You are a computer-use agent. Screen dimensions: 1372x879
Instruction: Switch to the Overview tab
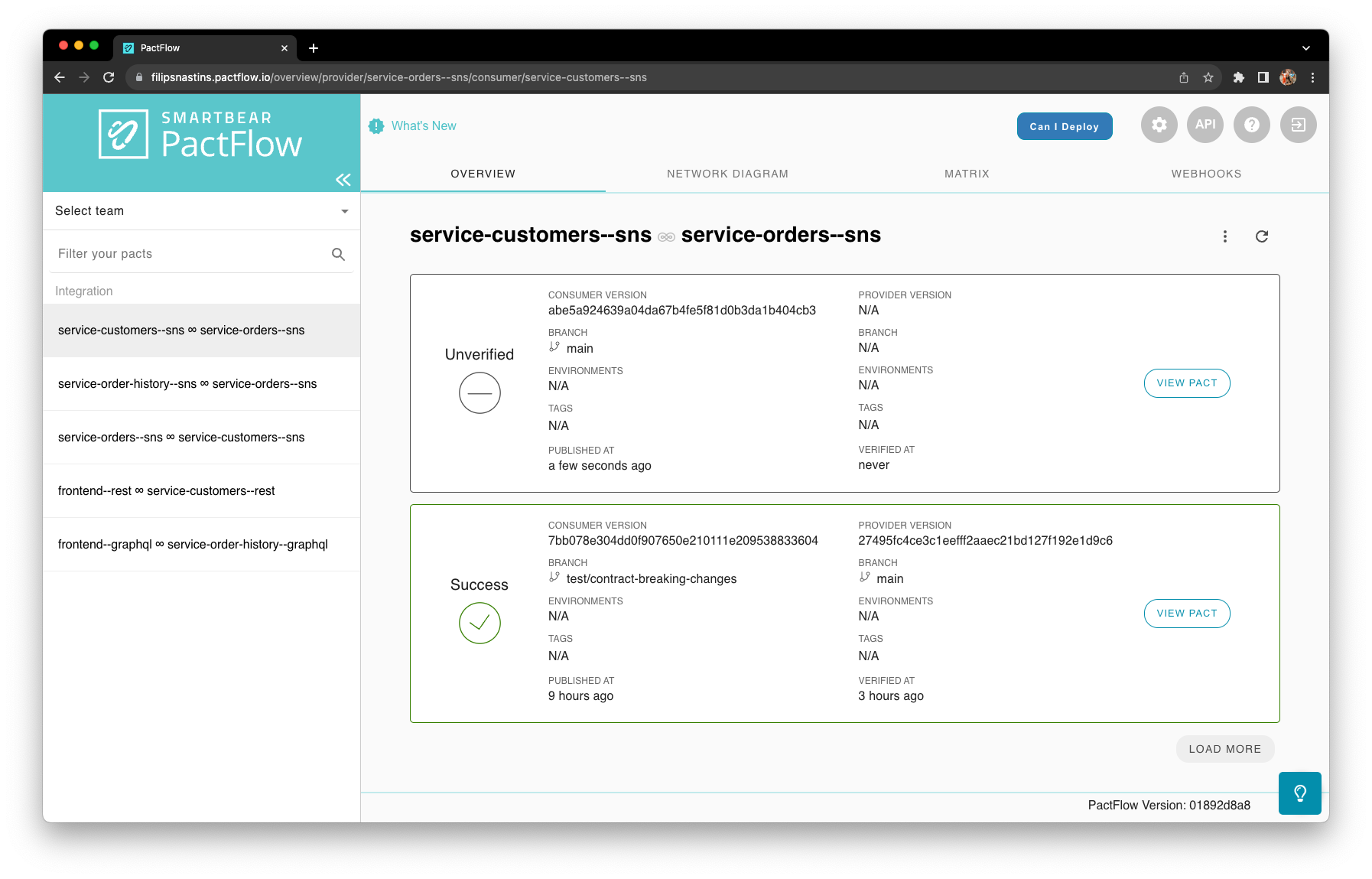tap(483, 174)
